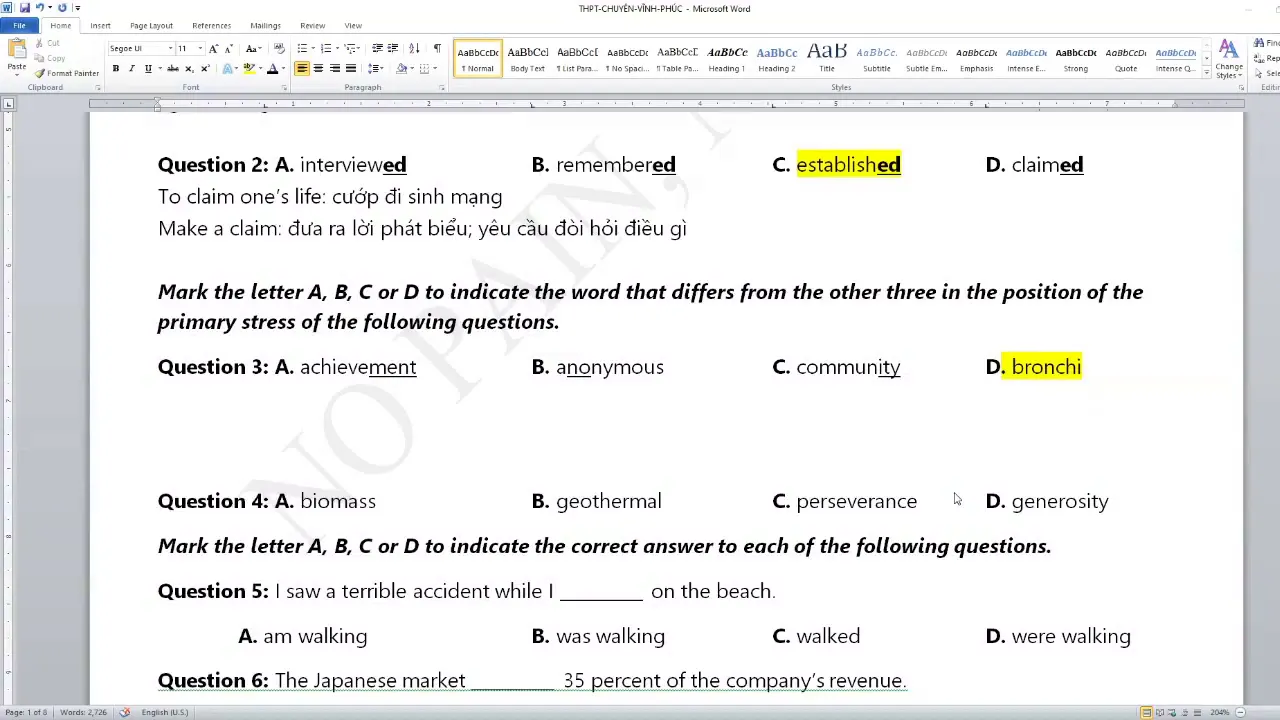Click the English (U.S.) language indicator
Screen dimensions: 1280x720
pyautogui.click(x=164, y=712)
